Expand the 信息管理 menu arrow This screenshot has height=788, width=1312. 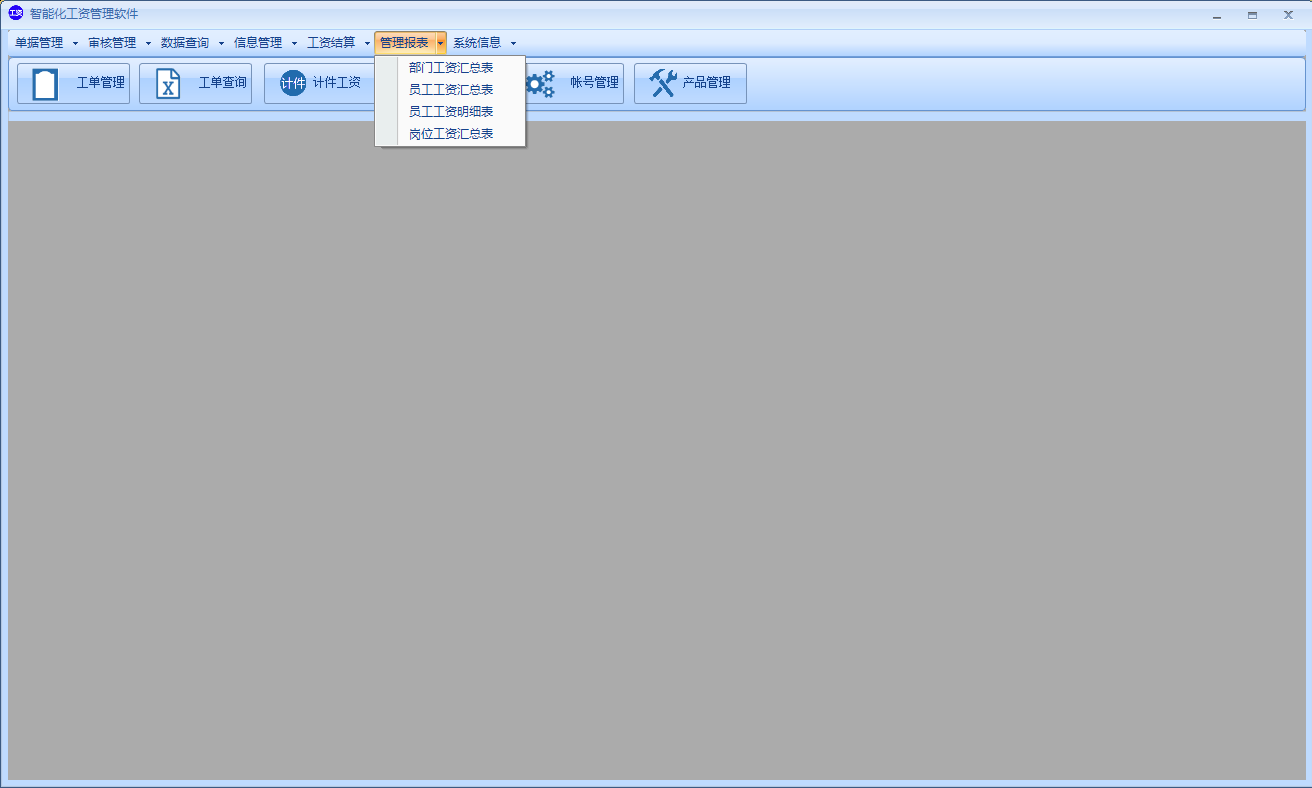click(x=294, y=43)
